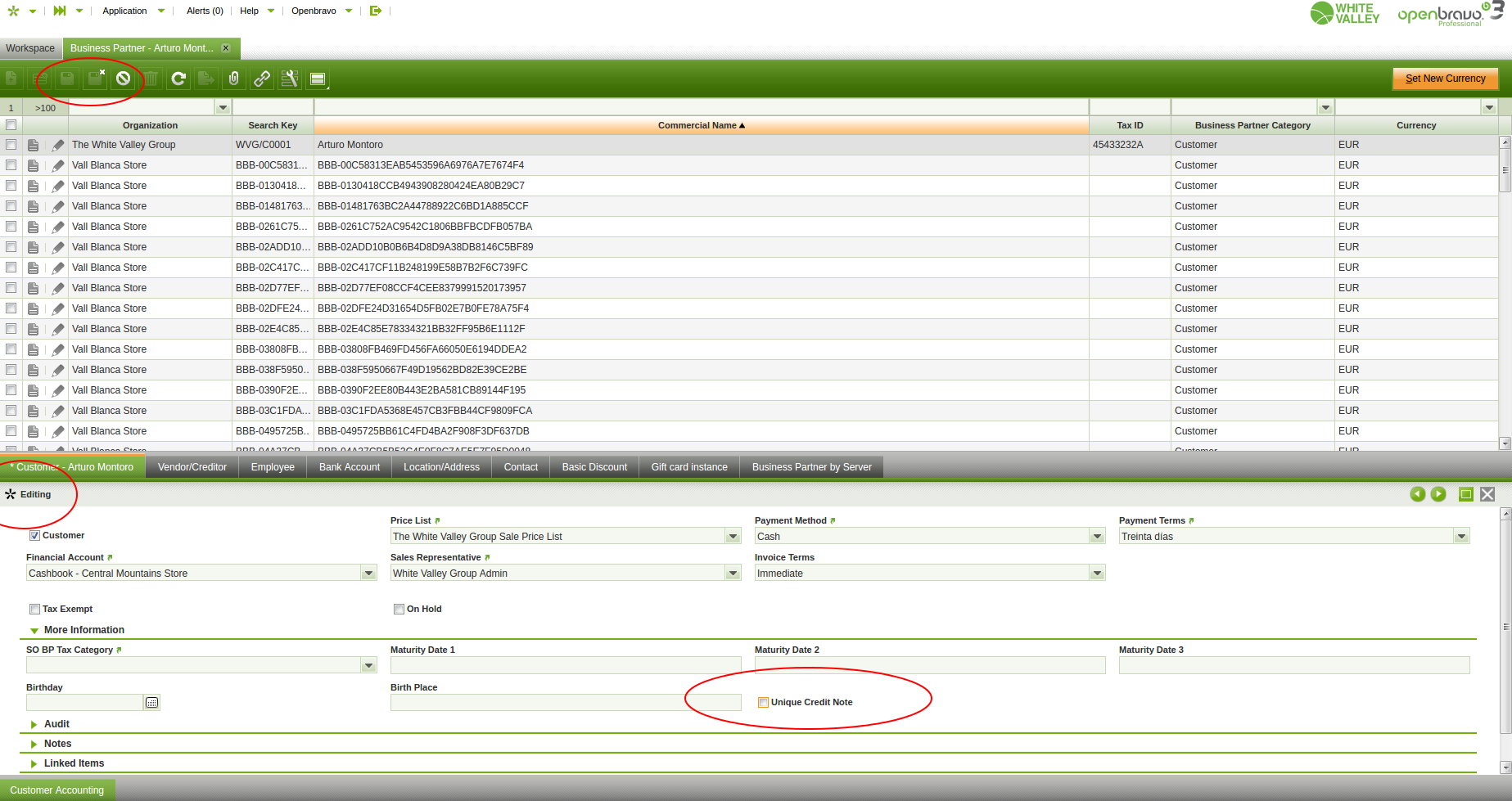1512x801 pixels.
Task: Click the Quit log-out icon in top menu
Action: (376, 11)
